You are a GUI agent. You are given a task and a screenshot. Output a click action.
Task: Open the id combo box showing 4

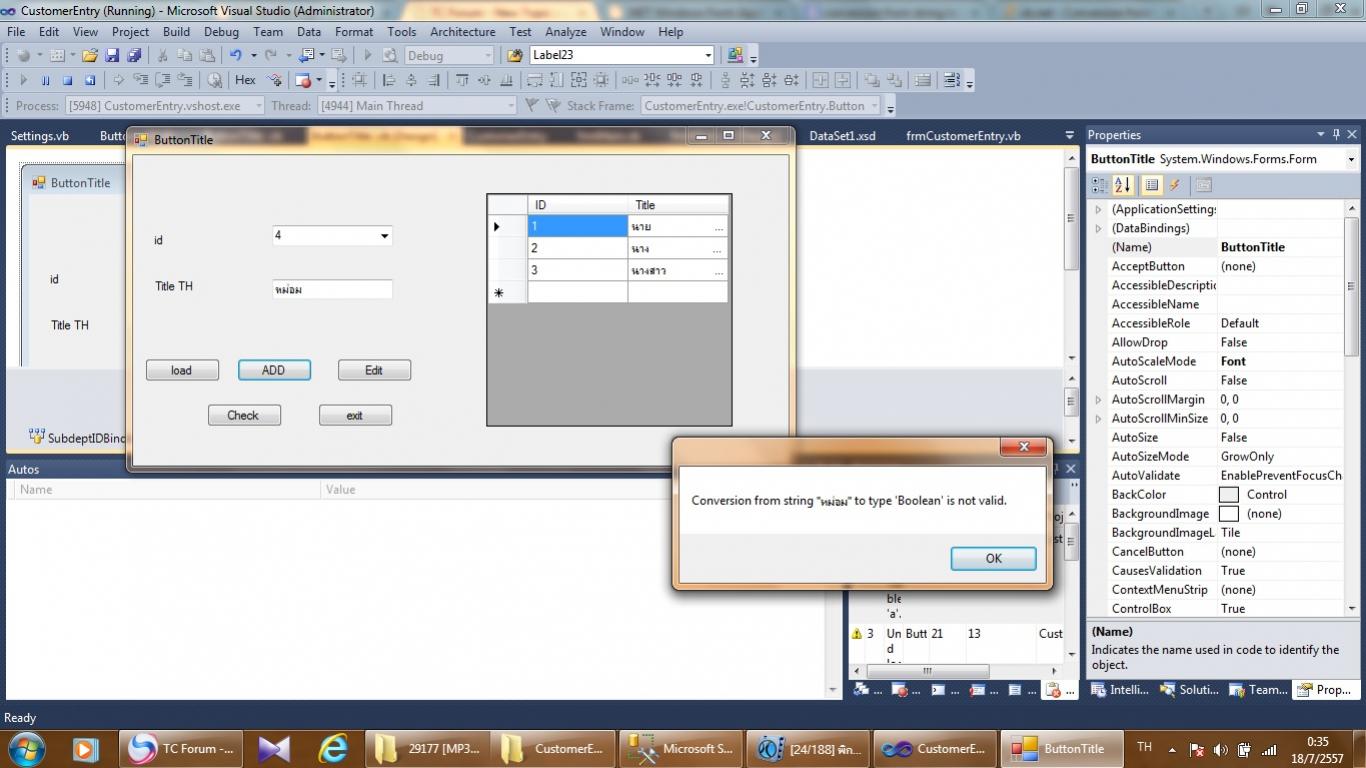tap(384, 236)
